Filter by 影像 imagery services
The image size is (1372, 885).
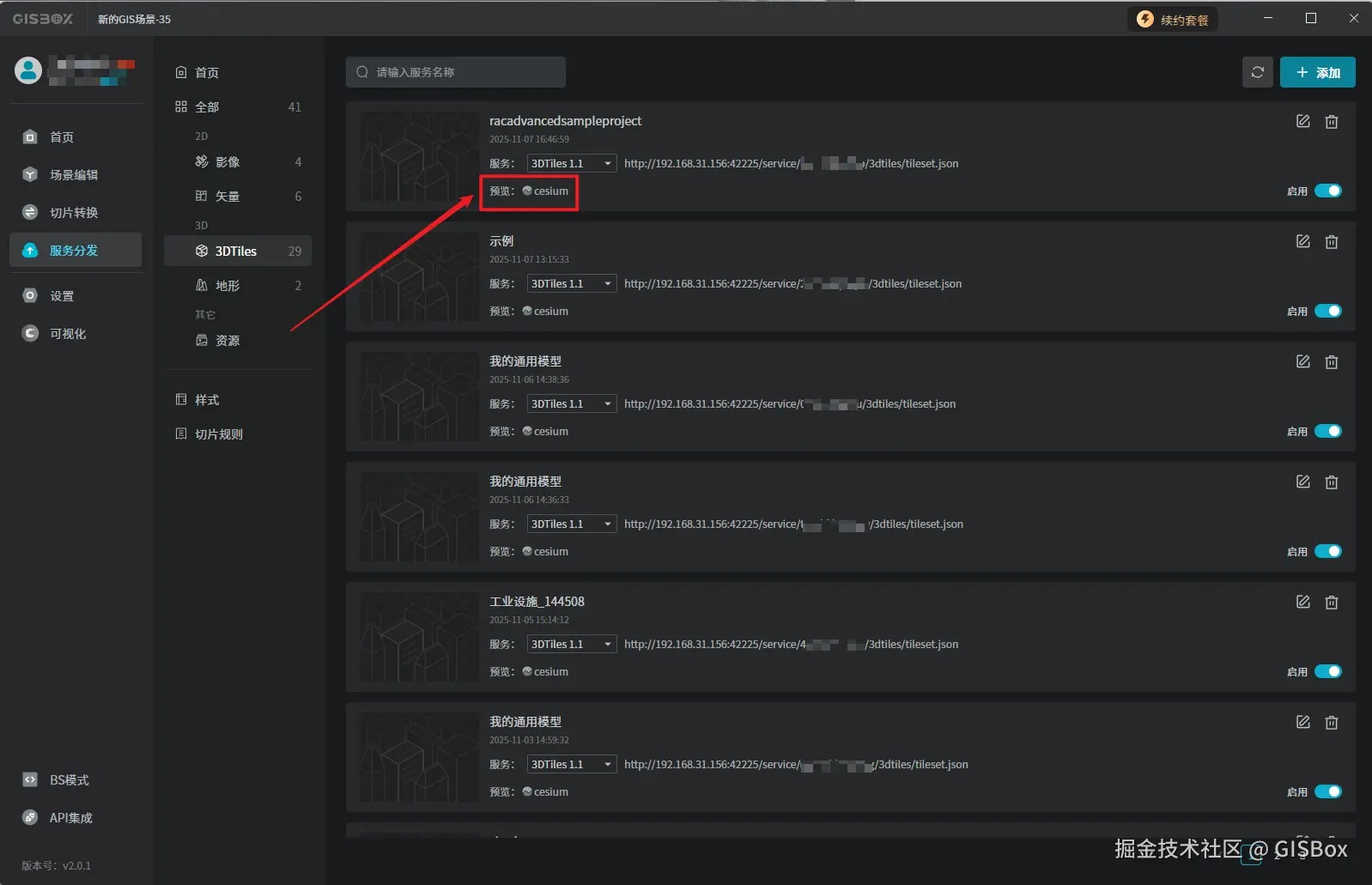(238, 161)
